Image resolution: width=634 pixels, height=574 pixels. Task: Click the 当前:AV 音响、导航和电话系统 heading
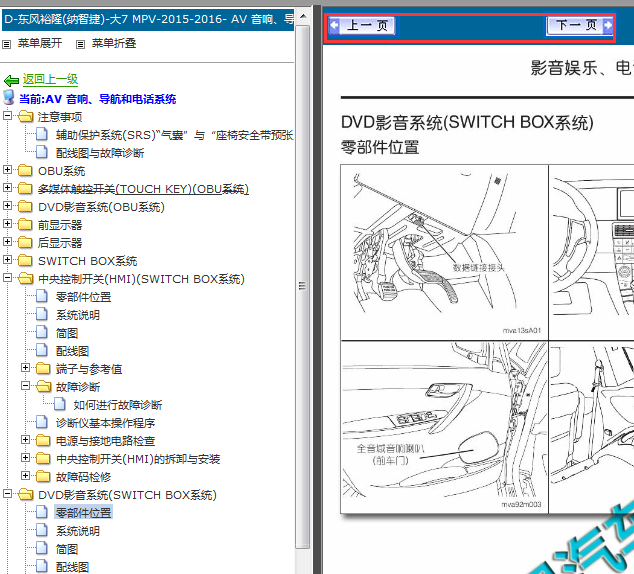[x=97, y=99]
